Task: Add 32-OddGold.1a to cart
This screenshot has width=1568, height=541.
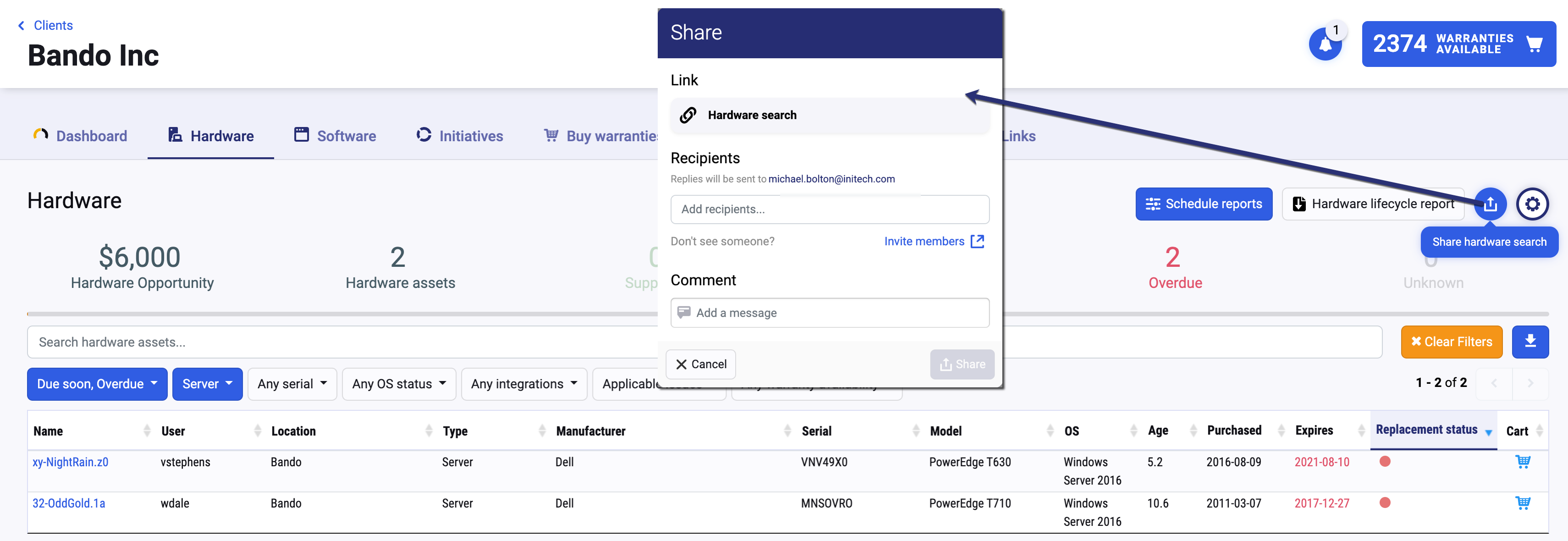Action: click(x=1522, y=503)
